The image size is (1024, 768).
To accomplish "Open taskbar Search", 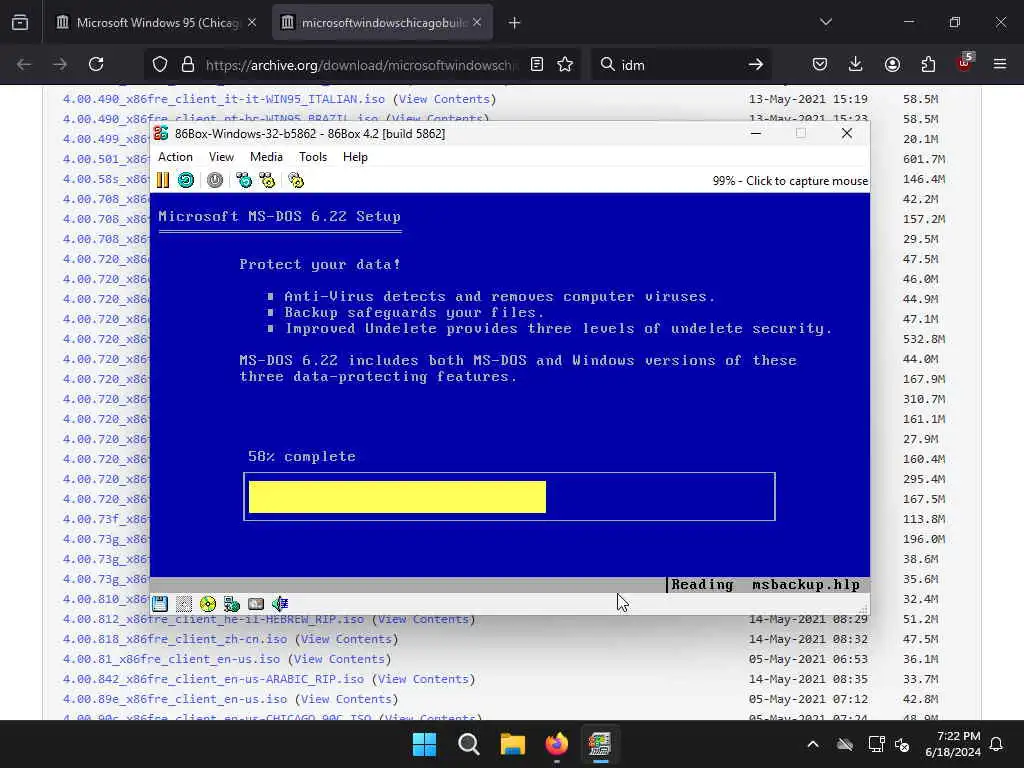I will pos(468,744).
